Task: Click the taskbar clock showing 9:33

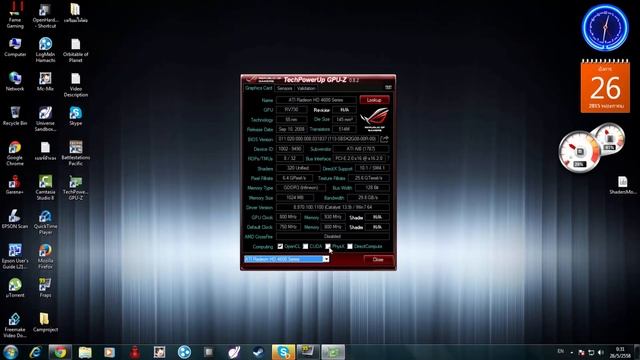Action: click(620, 352)
